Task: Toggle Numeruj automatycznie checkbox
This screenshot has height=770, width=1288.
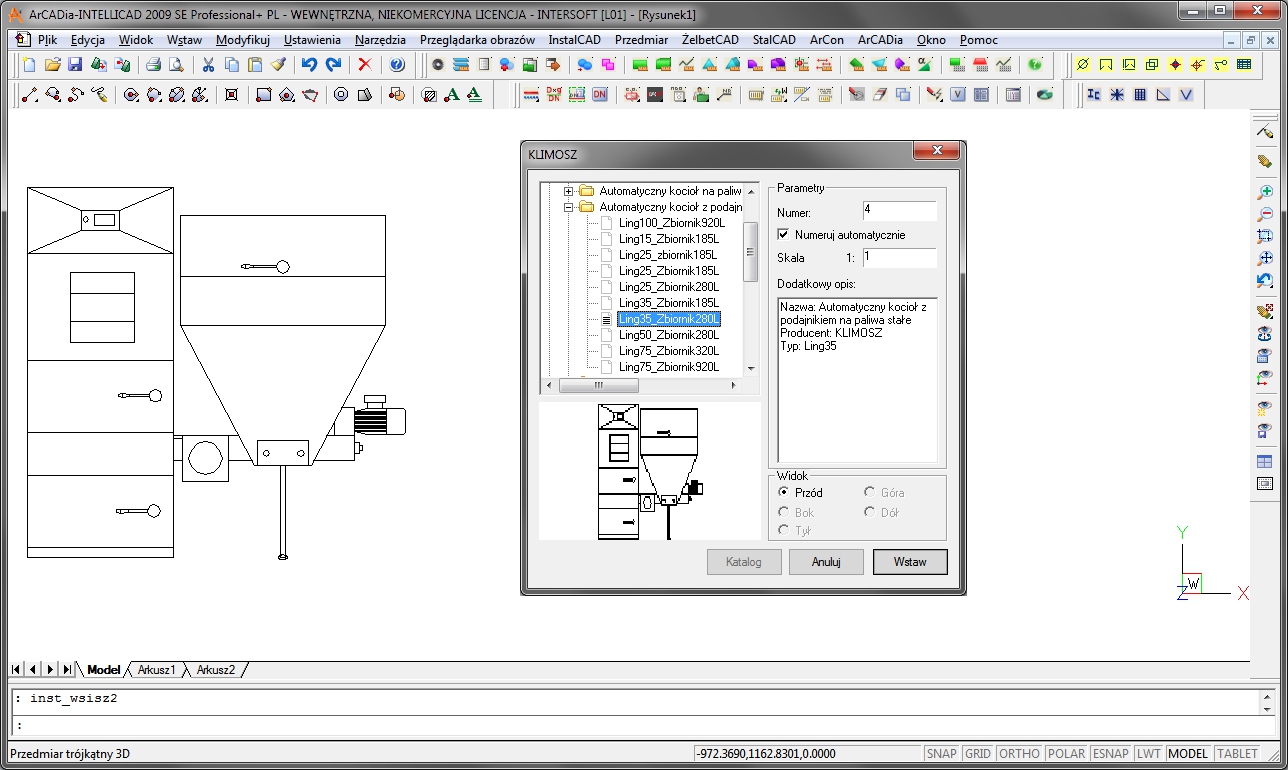Action: (x=784, y=235)
